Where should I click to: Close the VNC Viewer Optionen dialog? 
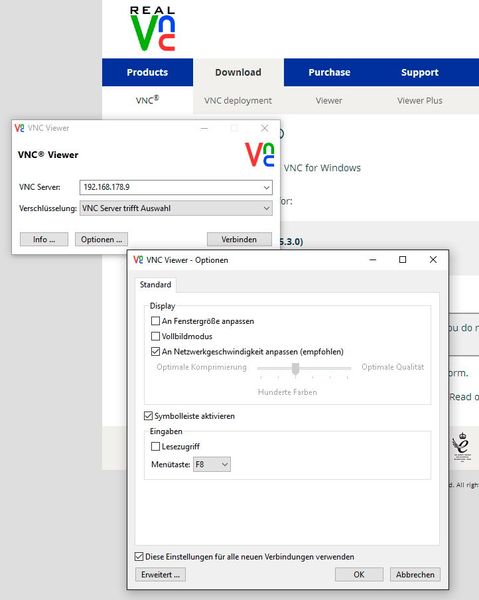click(x=433, y=259)
